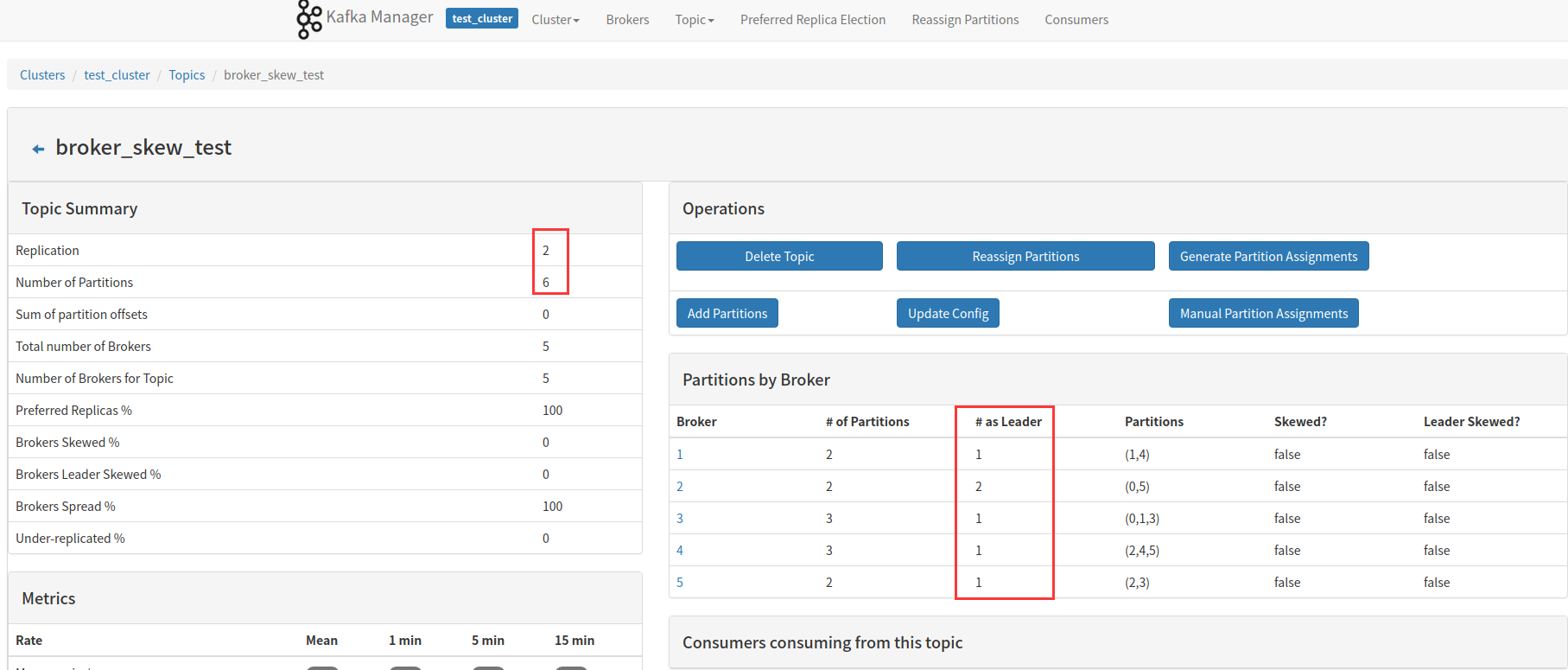This screenshot has width=1568, height=670.
Task: Open Reassign Partitions in navigation bar
Action: click(x=965, y=20)
